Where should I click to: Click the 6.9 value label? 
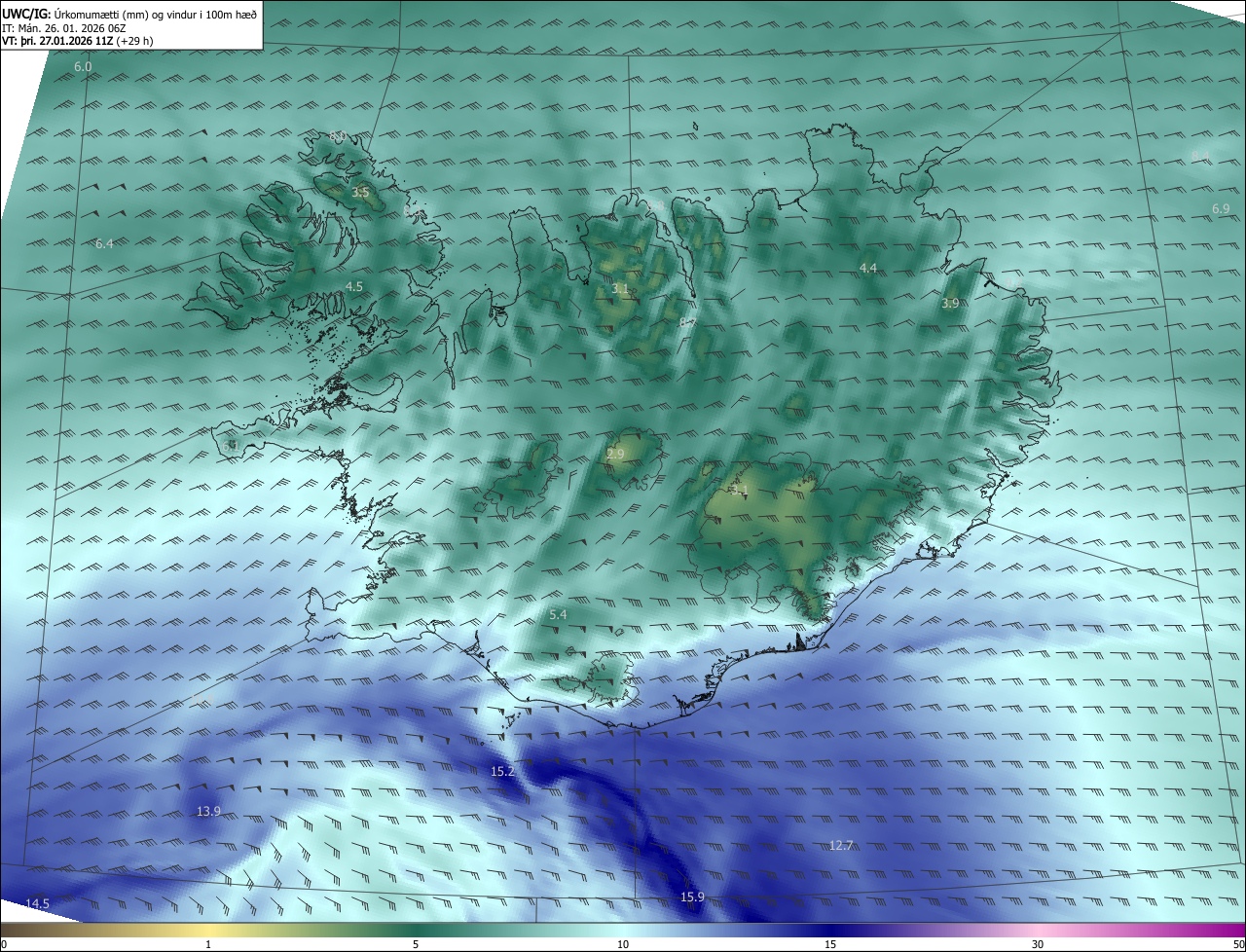1221,208
